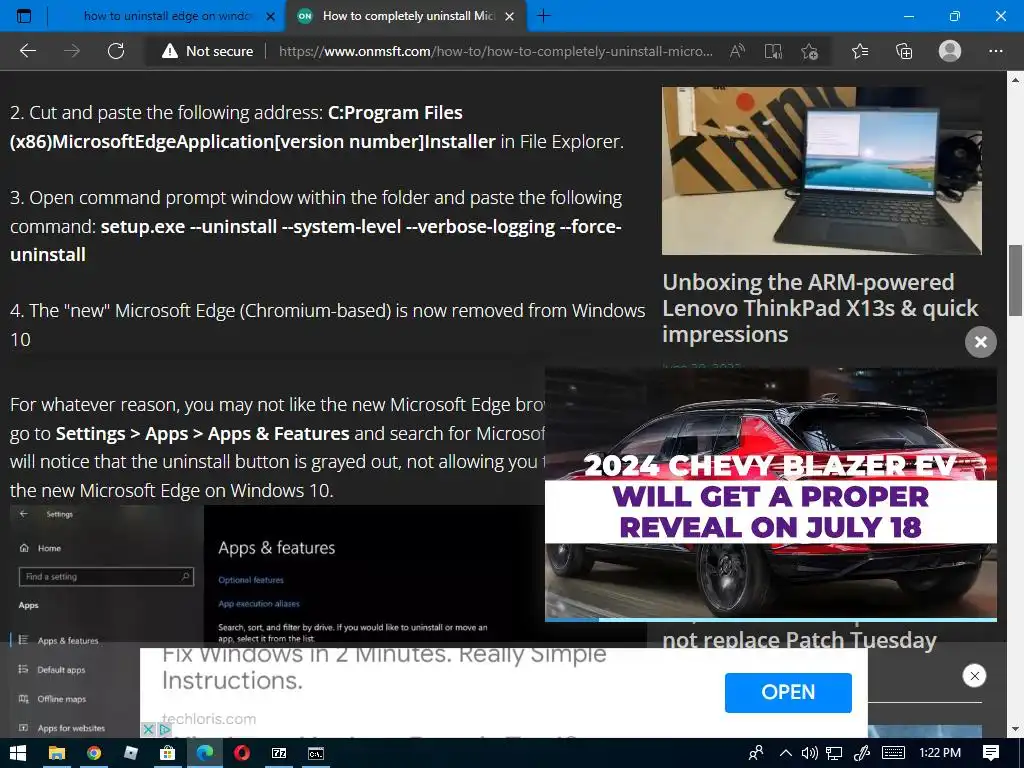The height and width of the screenshot is (768, 1024).
Task: Play the Chevy Blazer EV video
Action: pyautogui.click(x=771, y=493)
